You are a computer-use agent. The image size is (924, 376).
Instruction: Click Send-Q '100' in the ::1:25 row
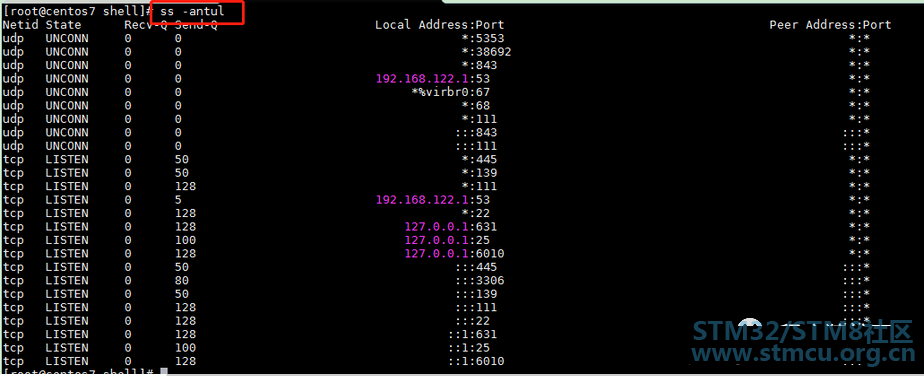(185, 348)
